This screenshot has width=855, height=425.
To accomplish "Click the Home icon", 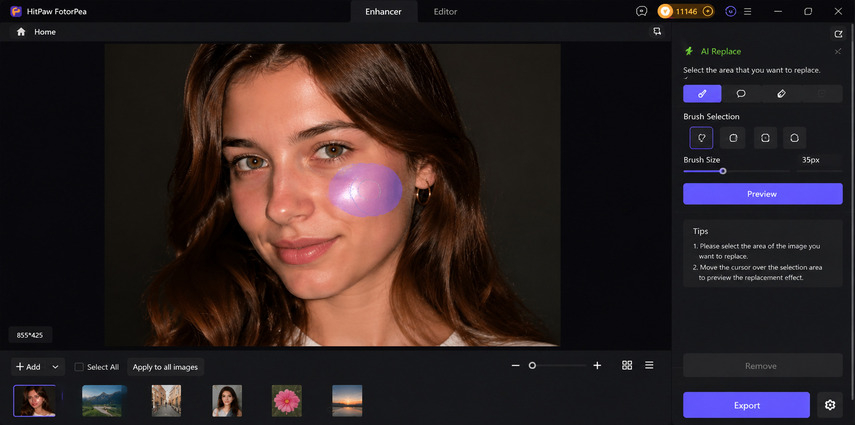I will click(x=21, y=32).
